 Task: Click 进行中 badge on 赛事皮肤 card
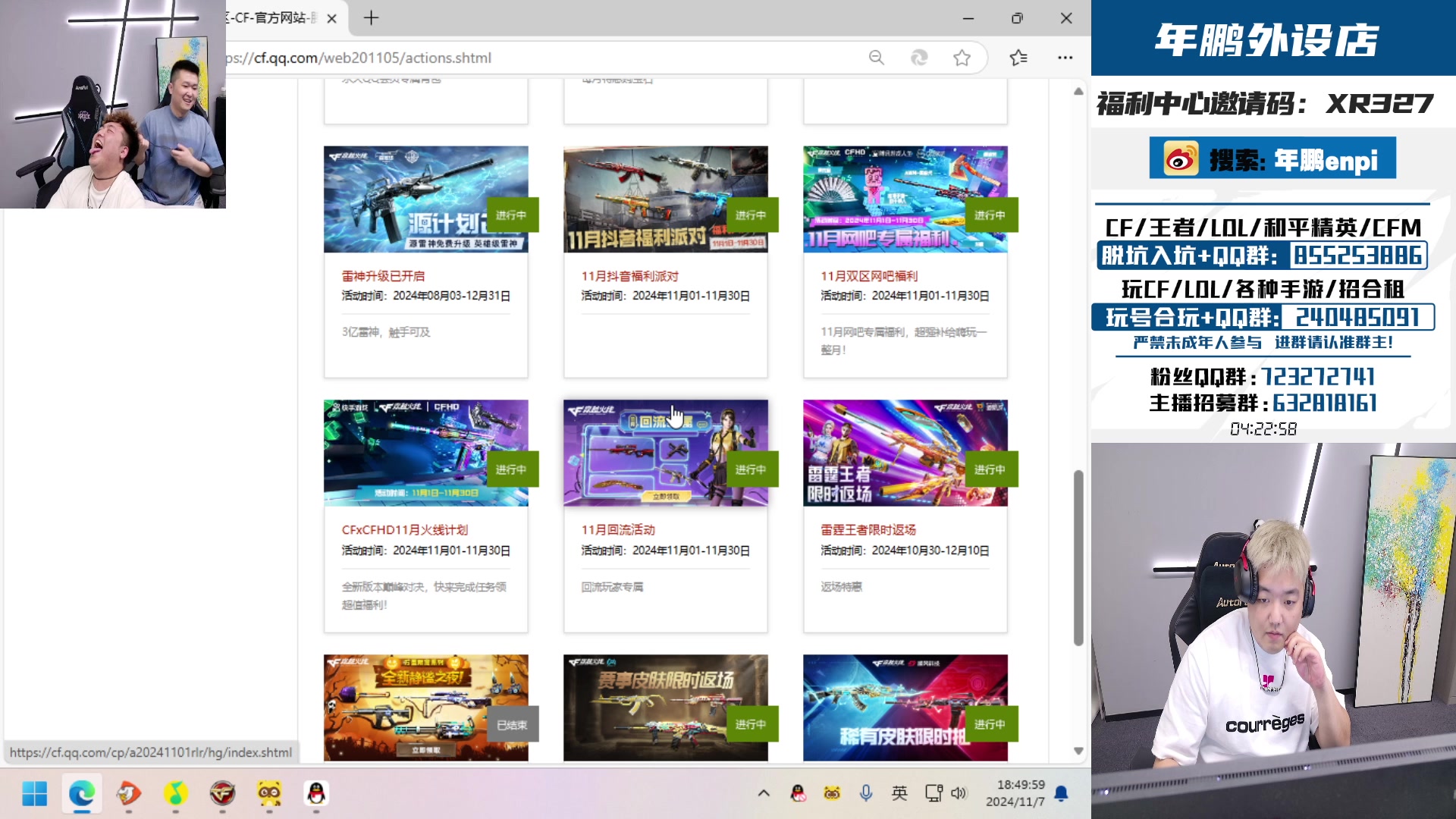click(x=752, y=724)
